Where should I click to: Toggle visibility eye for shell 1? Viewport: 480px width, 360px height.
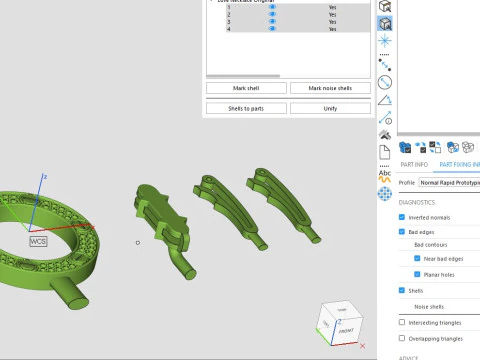pyautogui.click(x=272, y=7)
